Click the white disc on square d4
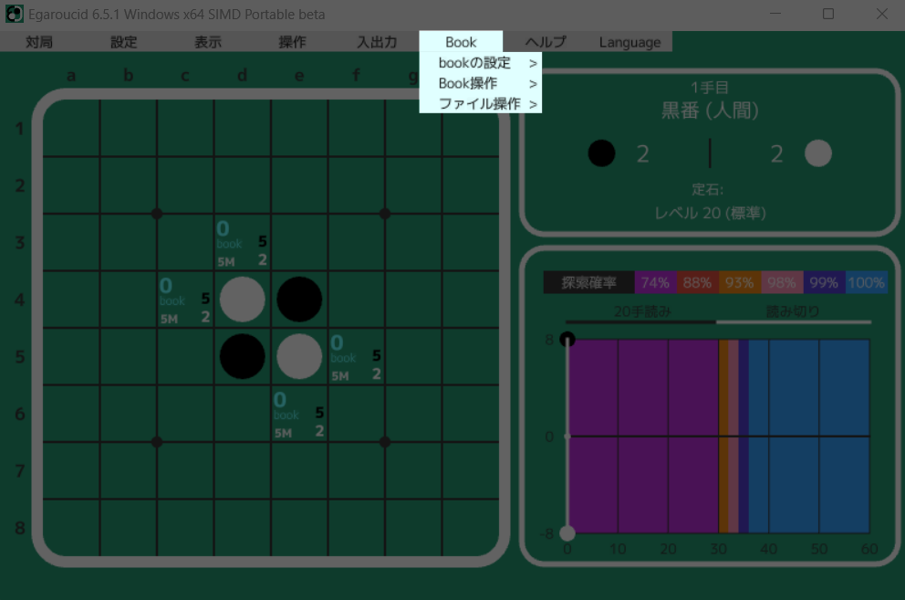The height and width of the screenshot is (600, 905). [x=242, y=299]
